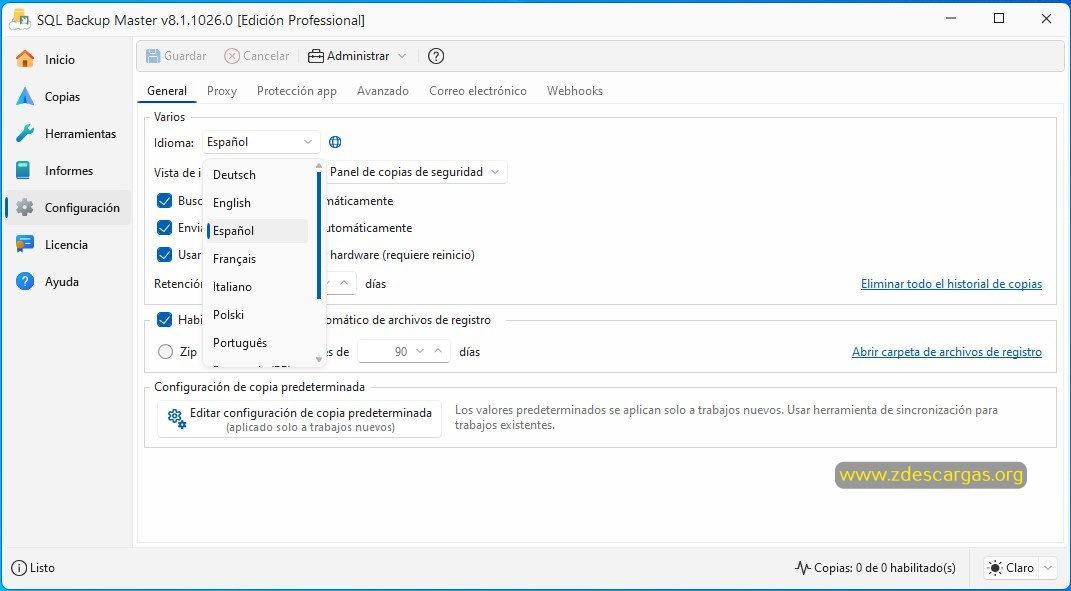Switch to the General tab
This screenshot has width=1071, height=591.
pyautogui.click(x=167, y=91)
